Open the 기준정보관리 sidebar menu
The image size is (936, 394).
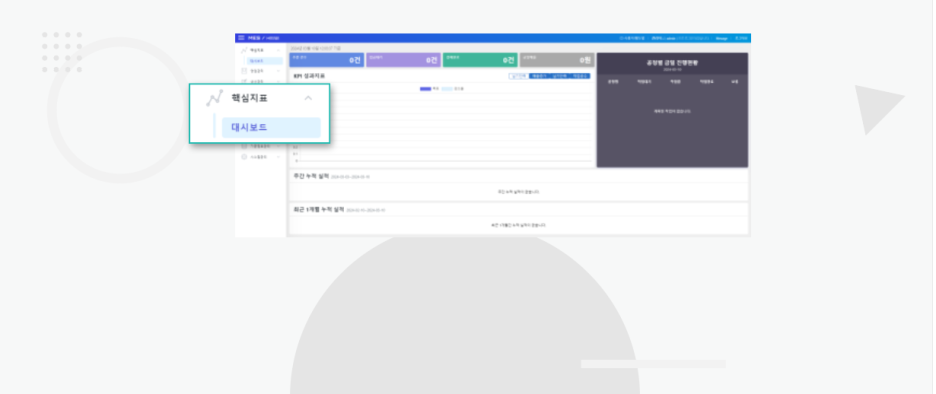click(261, 146)
